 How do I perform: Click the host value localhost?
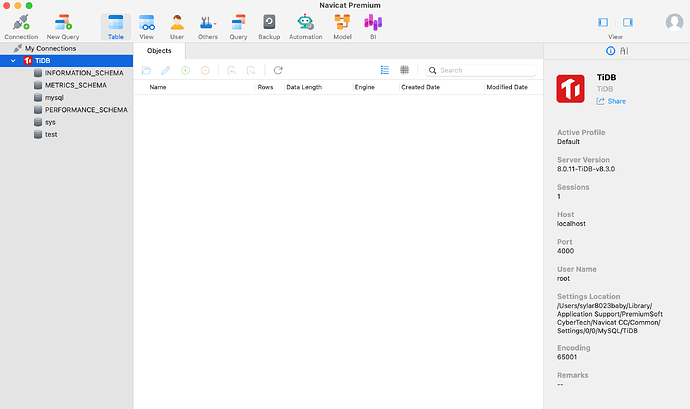pos(571,224)
